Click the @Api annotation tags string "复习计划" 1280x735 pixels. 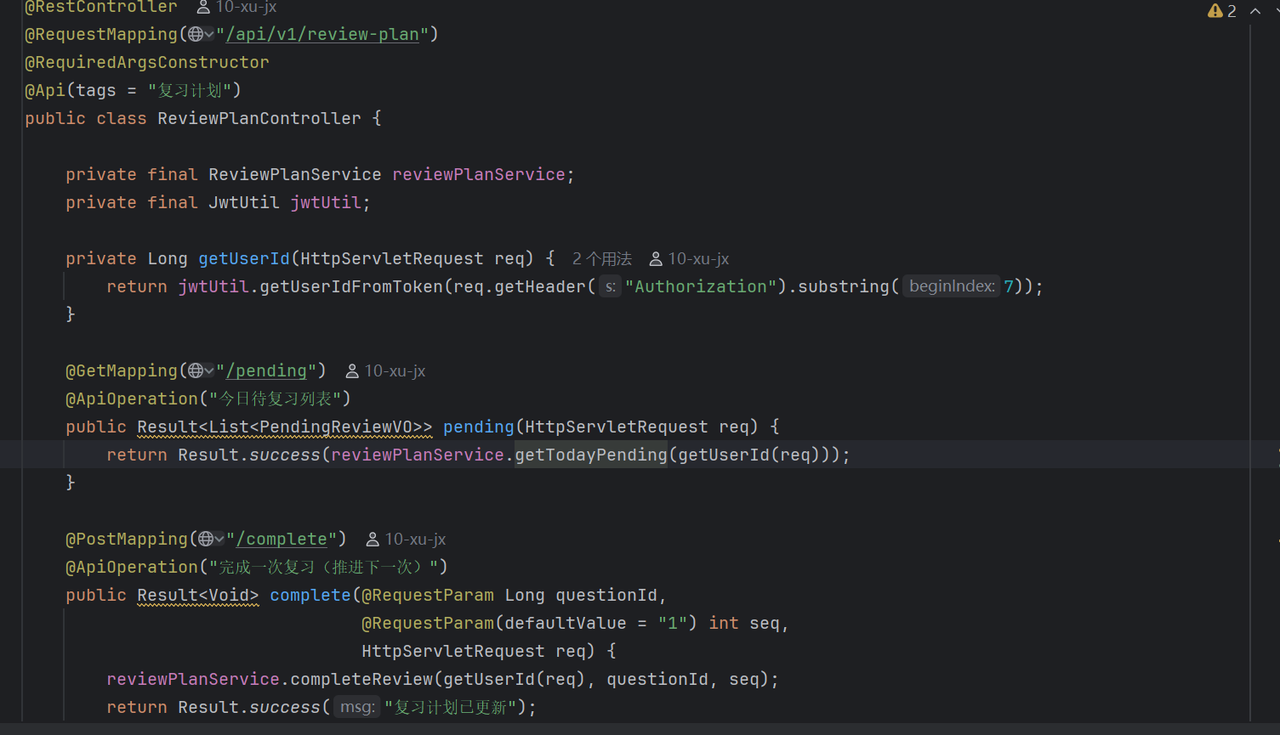click(x=189, y=90)
